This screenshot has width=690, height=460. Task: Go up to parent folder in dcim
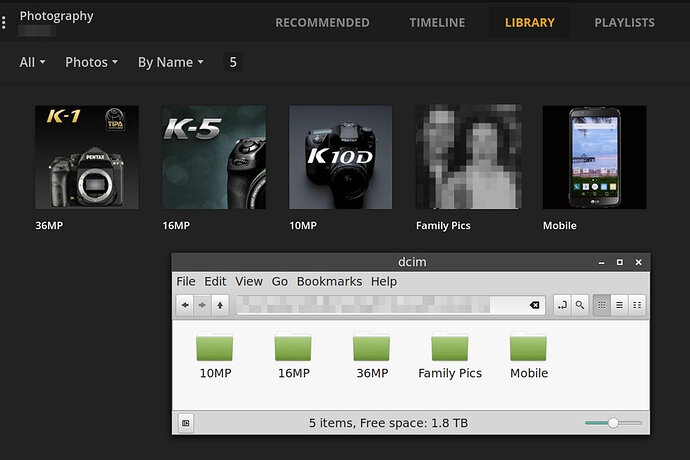point(220,305)
